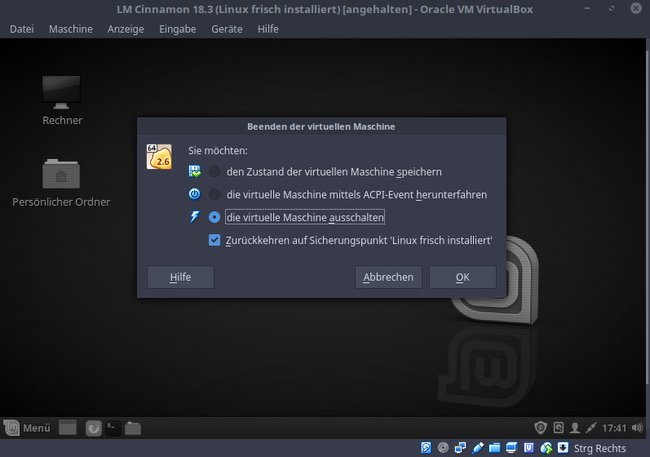Click the show desktop icon in guest panel

[68, 428]
